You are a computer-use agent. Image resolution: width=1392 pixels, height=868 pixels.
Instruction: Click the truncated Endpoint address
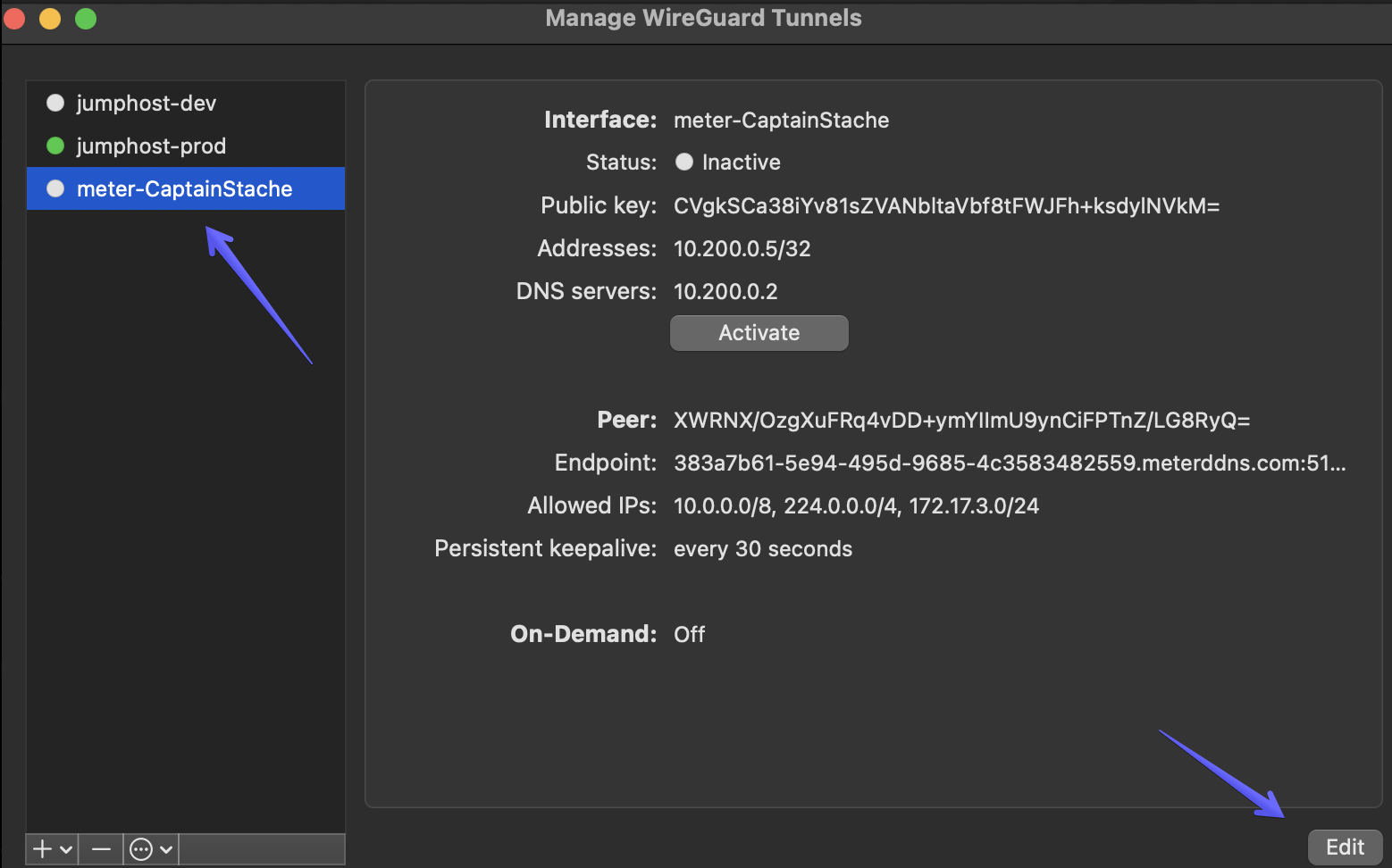[x=1008, y=463]
